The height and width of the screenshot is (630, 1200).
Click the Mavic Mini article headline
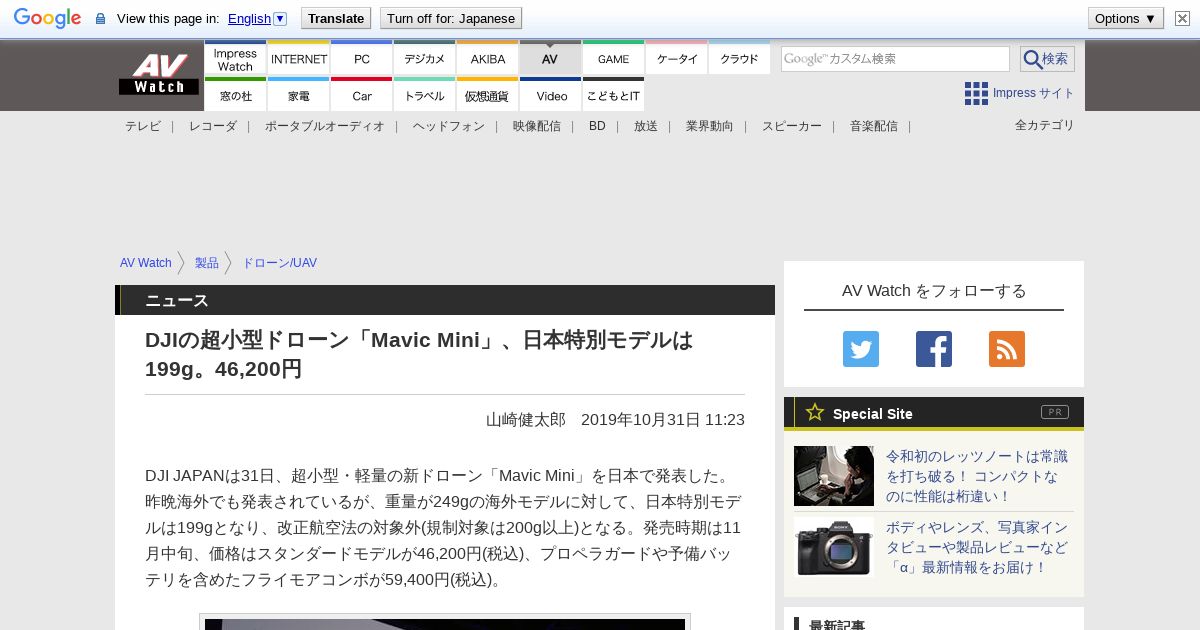click(x=419, y=354)
